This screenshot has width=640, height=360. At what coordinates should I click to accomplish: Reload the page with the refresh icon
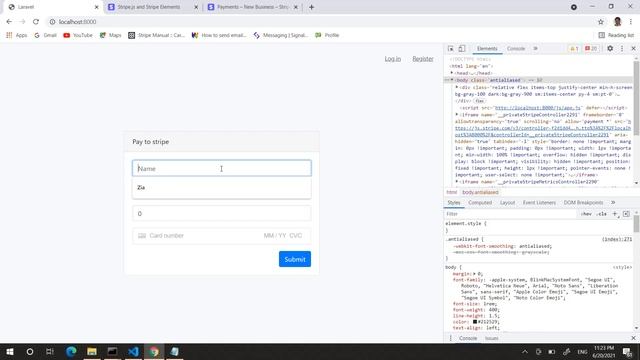pos(36,22)
